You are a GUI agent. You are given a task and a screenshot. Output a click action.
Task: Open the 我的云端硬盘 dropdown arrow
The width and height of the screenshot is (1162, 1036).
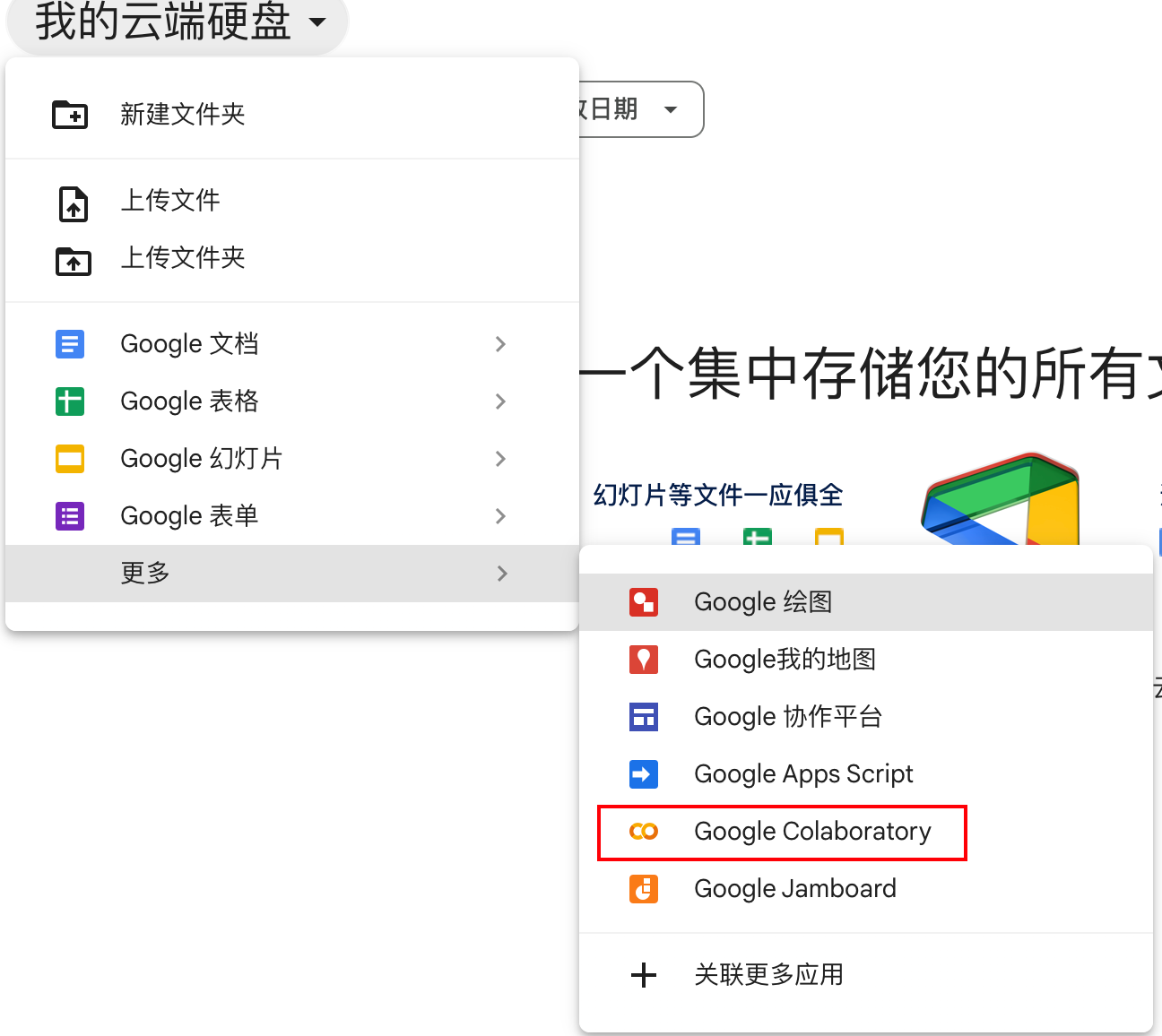317,22
